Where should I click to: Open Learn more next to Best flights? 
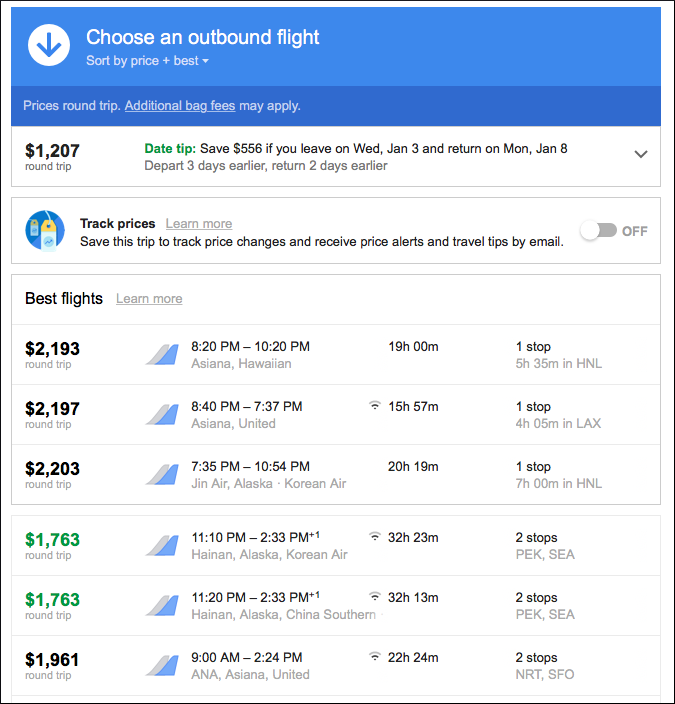point(149,299)
